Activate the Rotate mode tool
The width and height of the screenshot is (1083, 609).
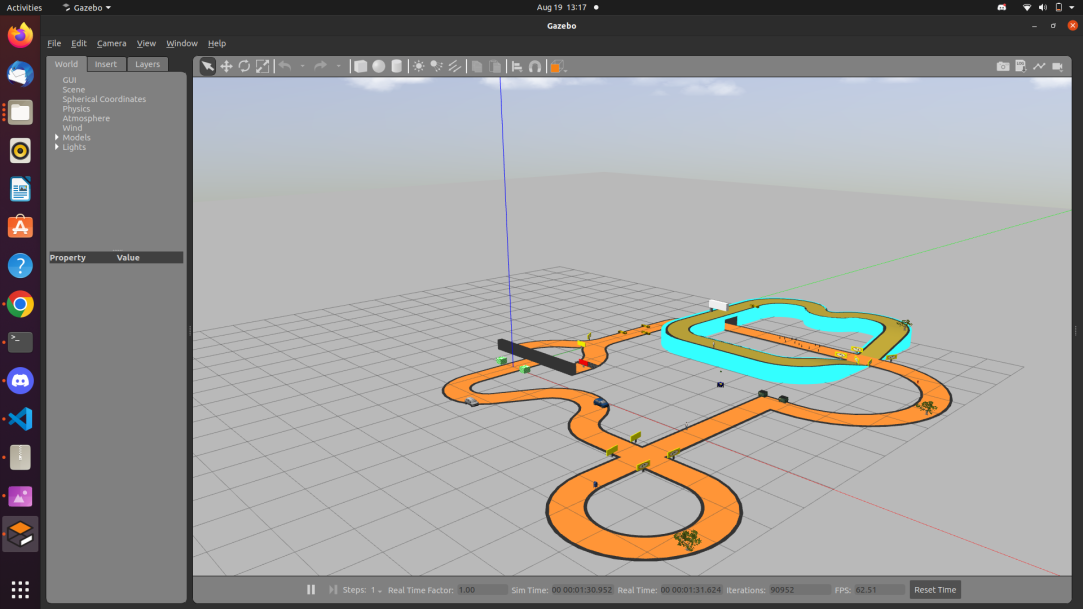click(x=244, y=65)
